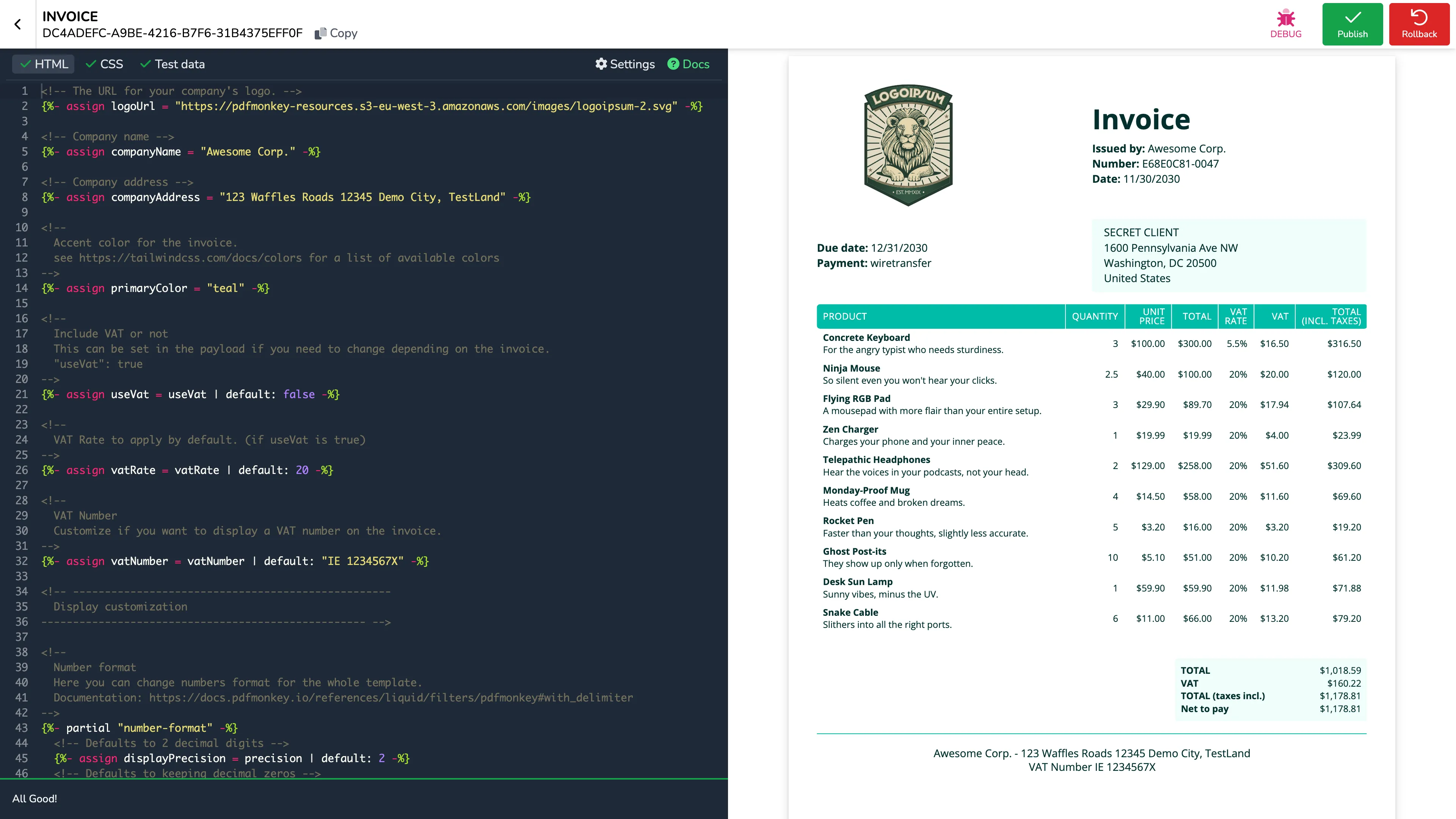Screen dimensions: 1456x819
Task: Click line 21 assigning useVat
Action: tap(190, 394)
